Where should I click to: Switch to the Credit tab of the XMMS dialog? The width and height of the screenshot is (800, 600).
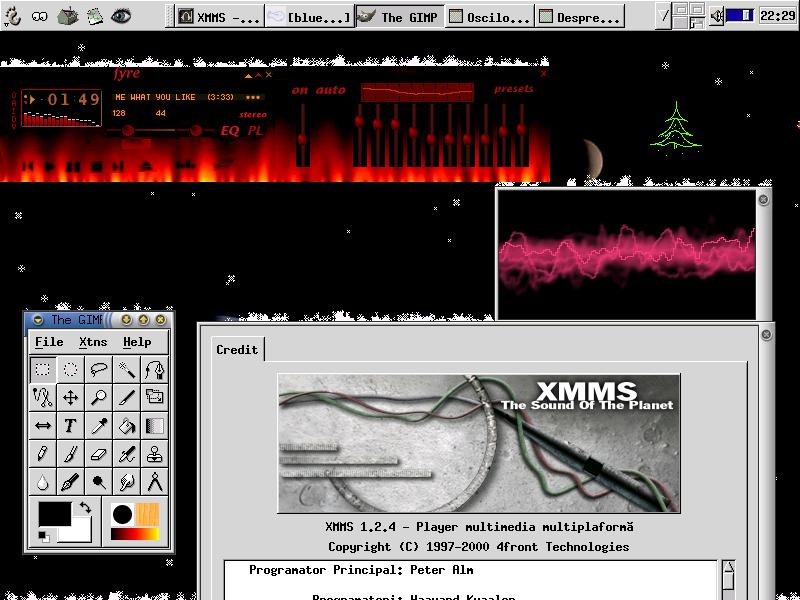point(236,350)
